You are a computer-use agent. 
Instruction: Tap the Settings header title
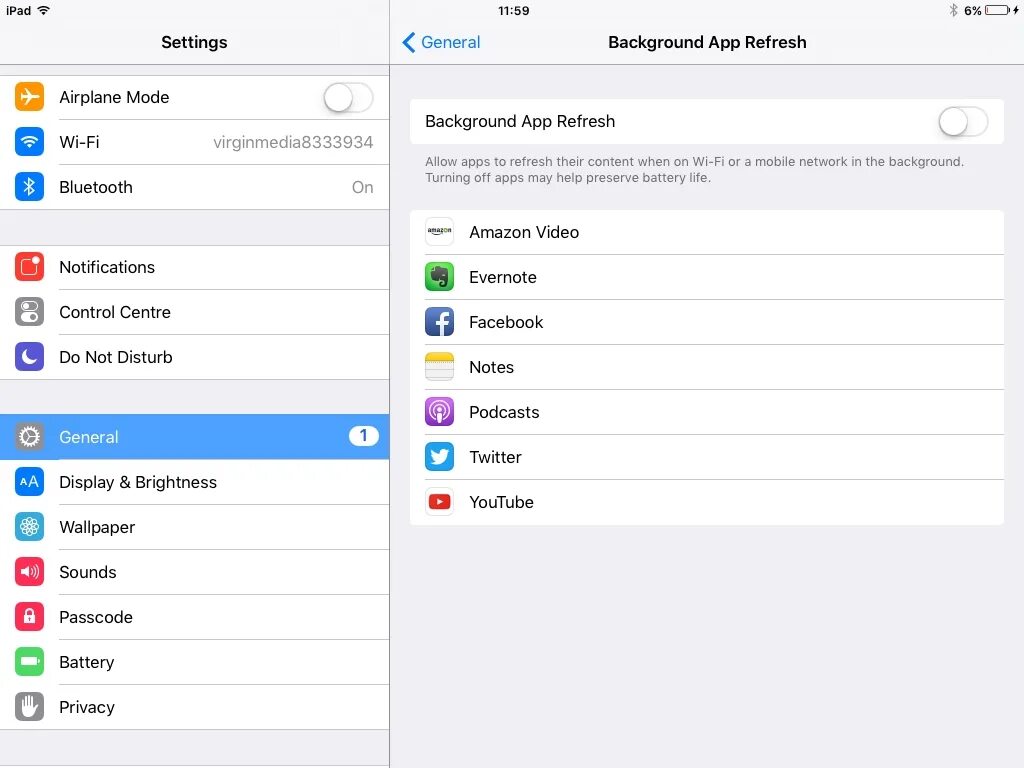pos(194,42)
